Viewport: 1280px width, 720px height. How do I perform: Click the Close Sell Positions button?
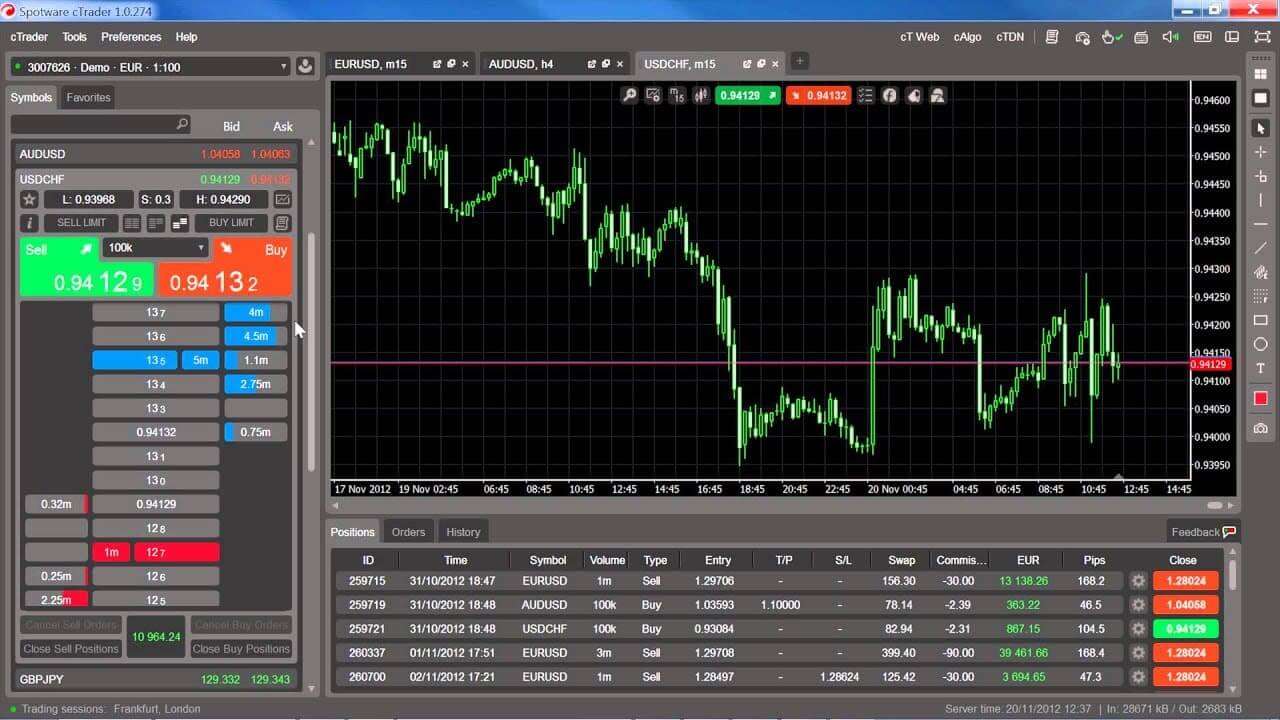click(x=69, y=648)
